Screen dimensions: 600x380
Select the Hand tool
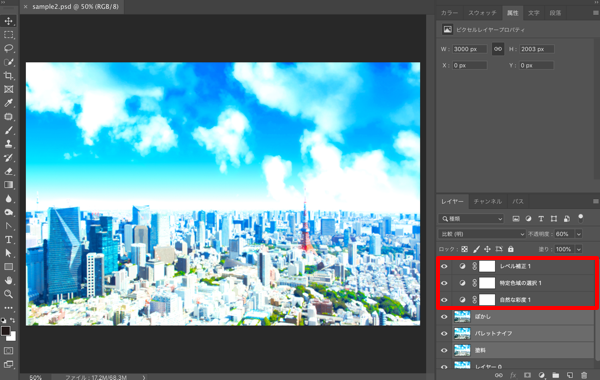[8, 281]
